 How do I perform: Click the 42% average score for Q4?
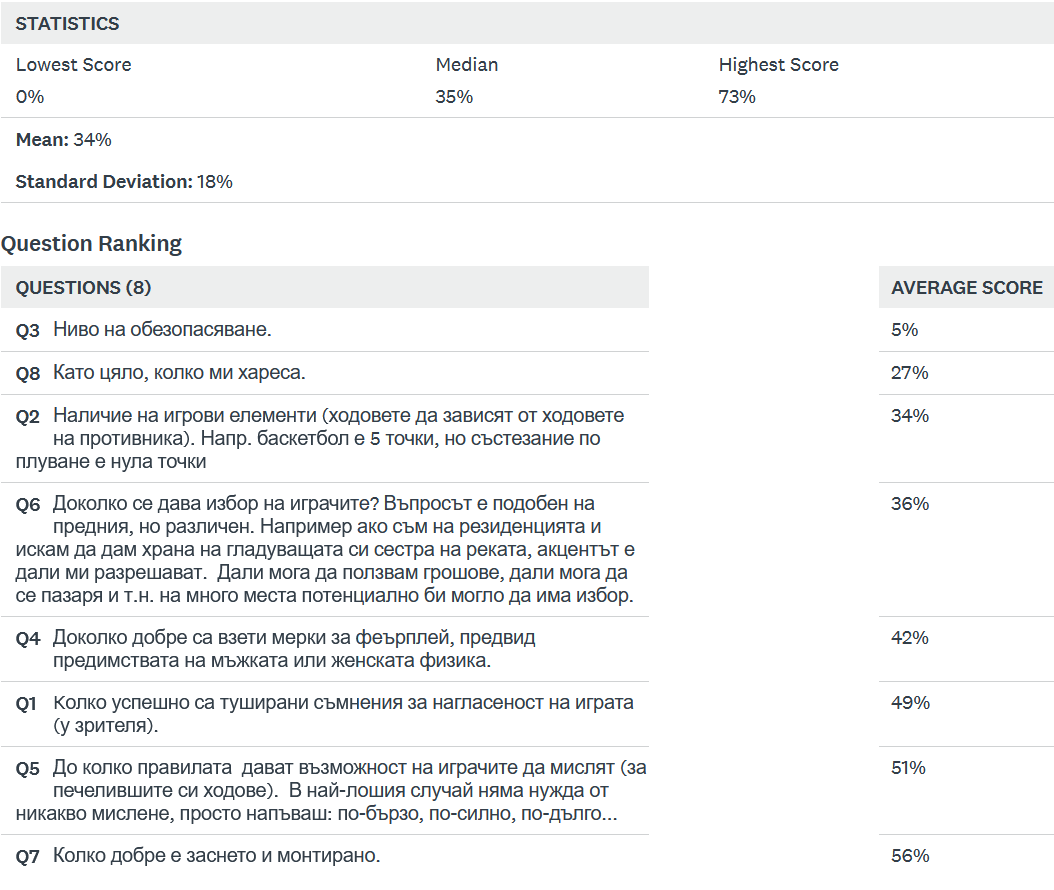pyautogui.click(x=909, y=638)
